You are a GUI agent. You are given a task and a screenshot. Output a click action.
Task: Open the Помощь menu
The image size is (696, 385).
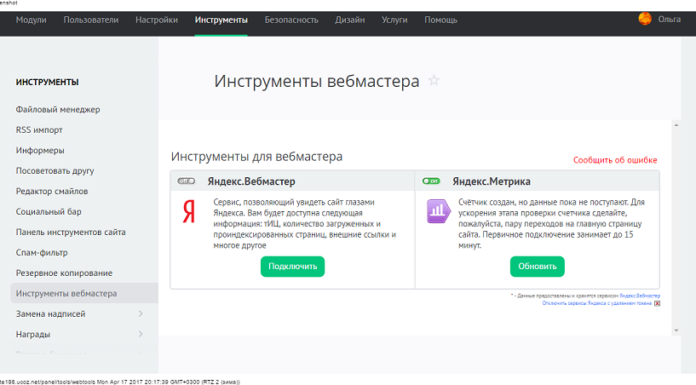point(440,20)
